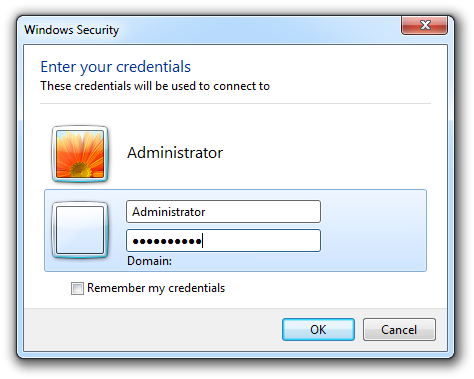The image size is (474, 379).
Task: Click empty space right of password box in blue tile
Action: pyautogui.click(x=373, y=240)
